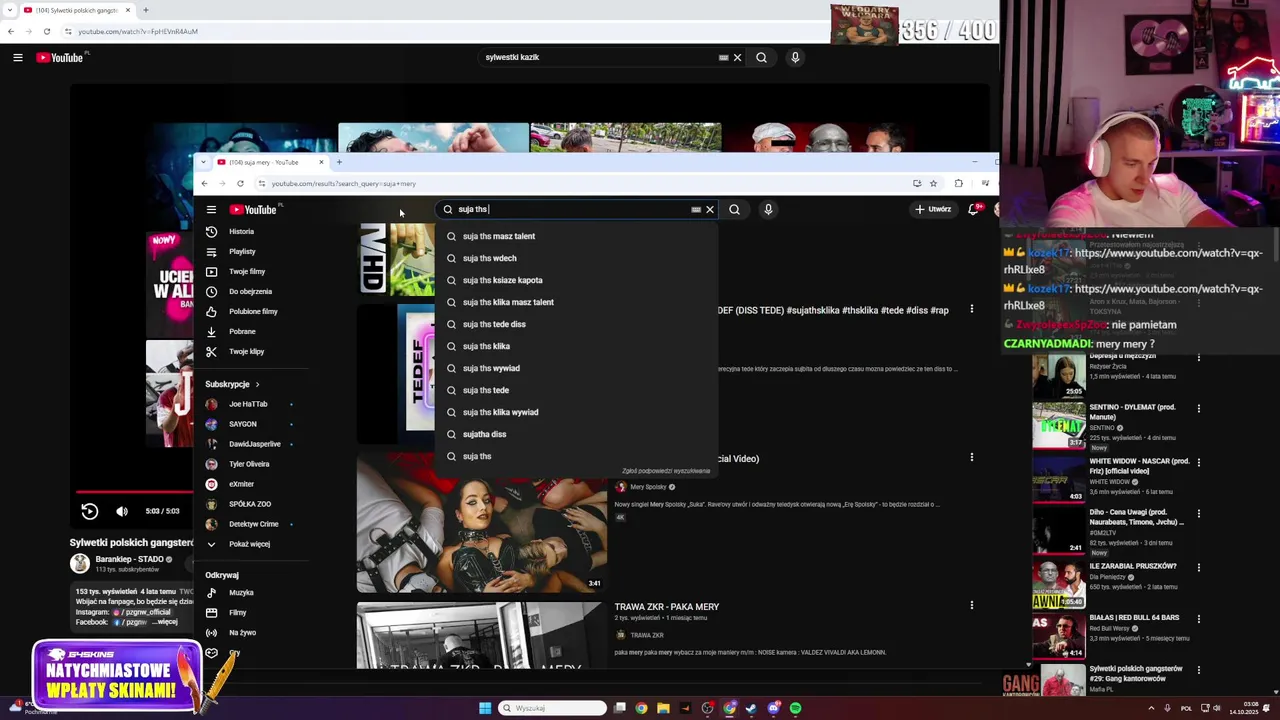Open options menu for TEDEF diss result
The image size is (1280, 720).
pyautogui.click(x=971, y=310)
